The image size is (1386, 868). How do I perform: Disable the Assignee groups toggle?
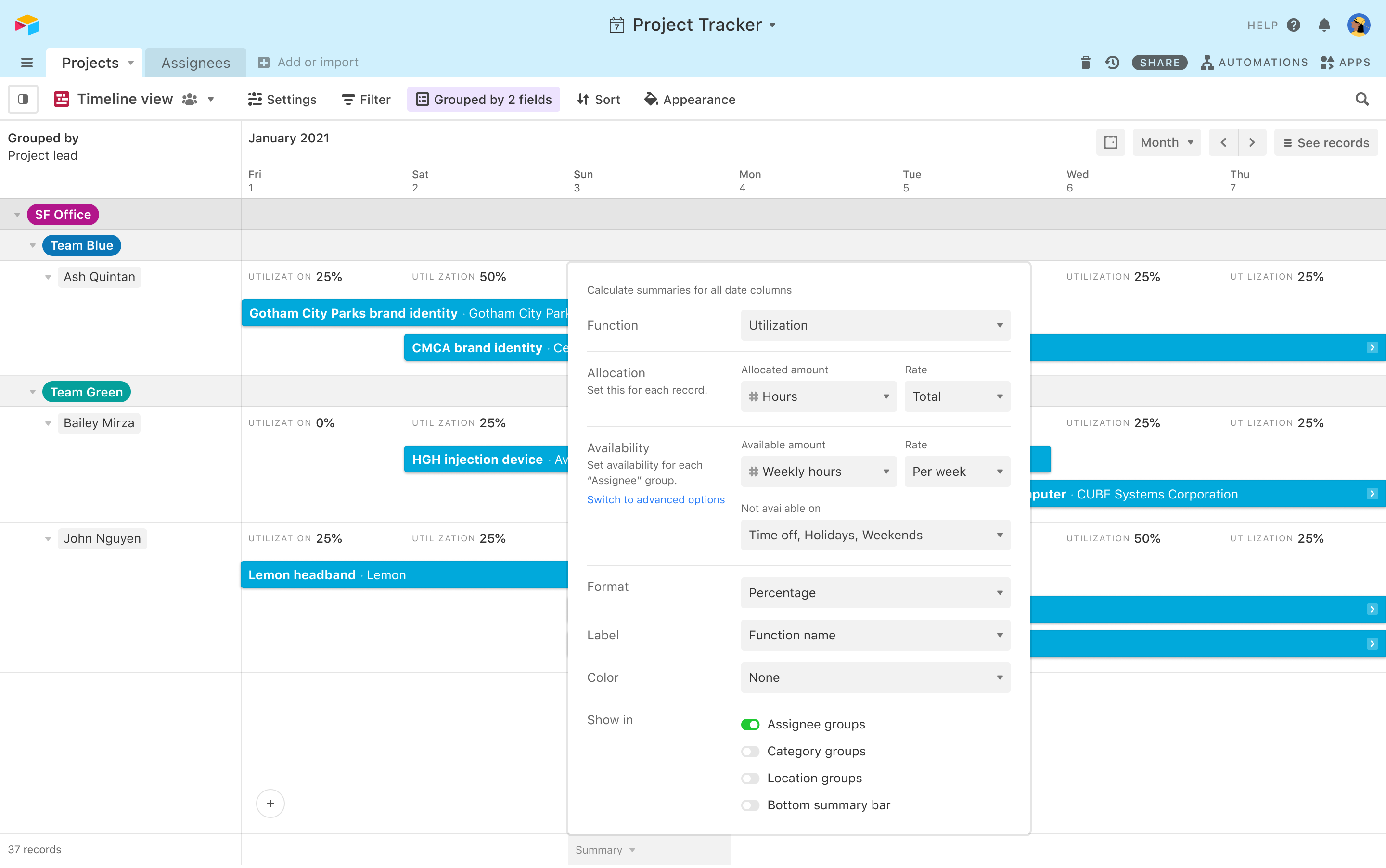[x=750, y=724]
